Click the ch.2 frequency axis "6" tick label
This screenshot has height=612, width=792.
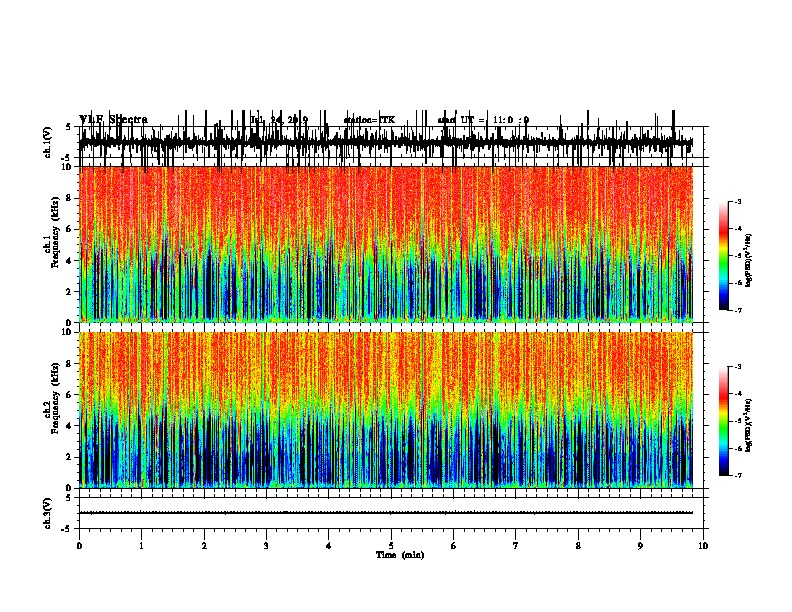pos(69,395)
